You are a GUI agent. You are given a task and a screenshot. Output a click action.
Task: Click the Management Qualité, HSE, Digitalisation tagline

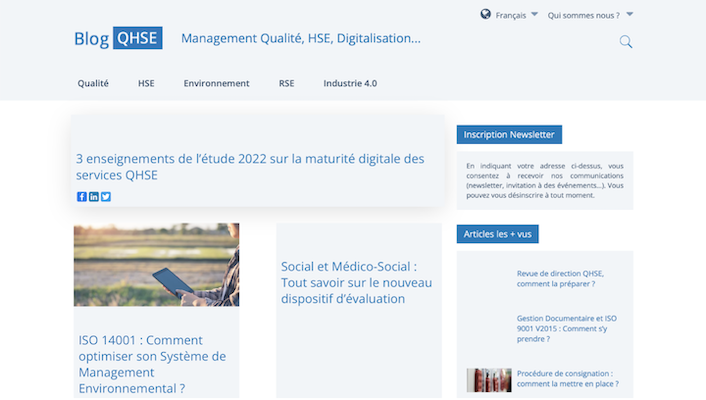click(301, 38)
